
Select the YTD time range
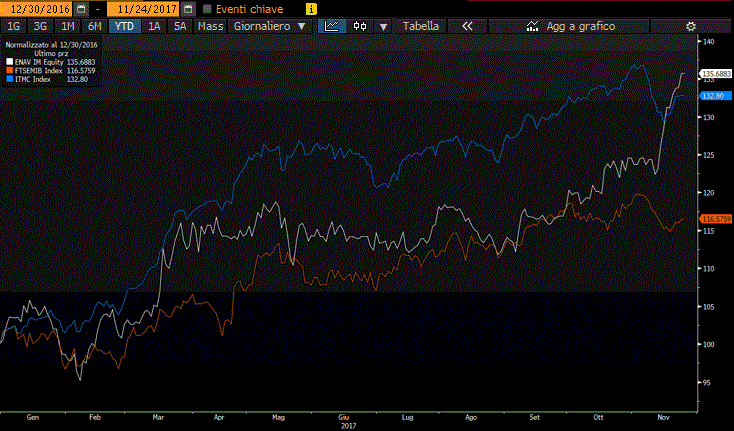(125, 26)
